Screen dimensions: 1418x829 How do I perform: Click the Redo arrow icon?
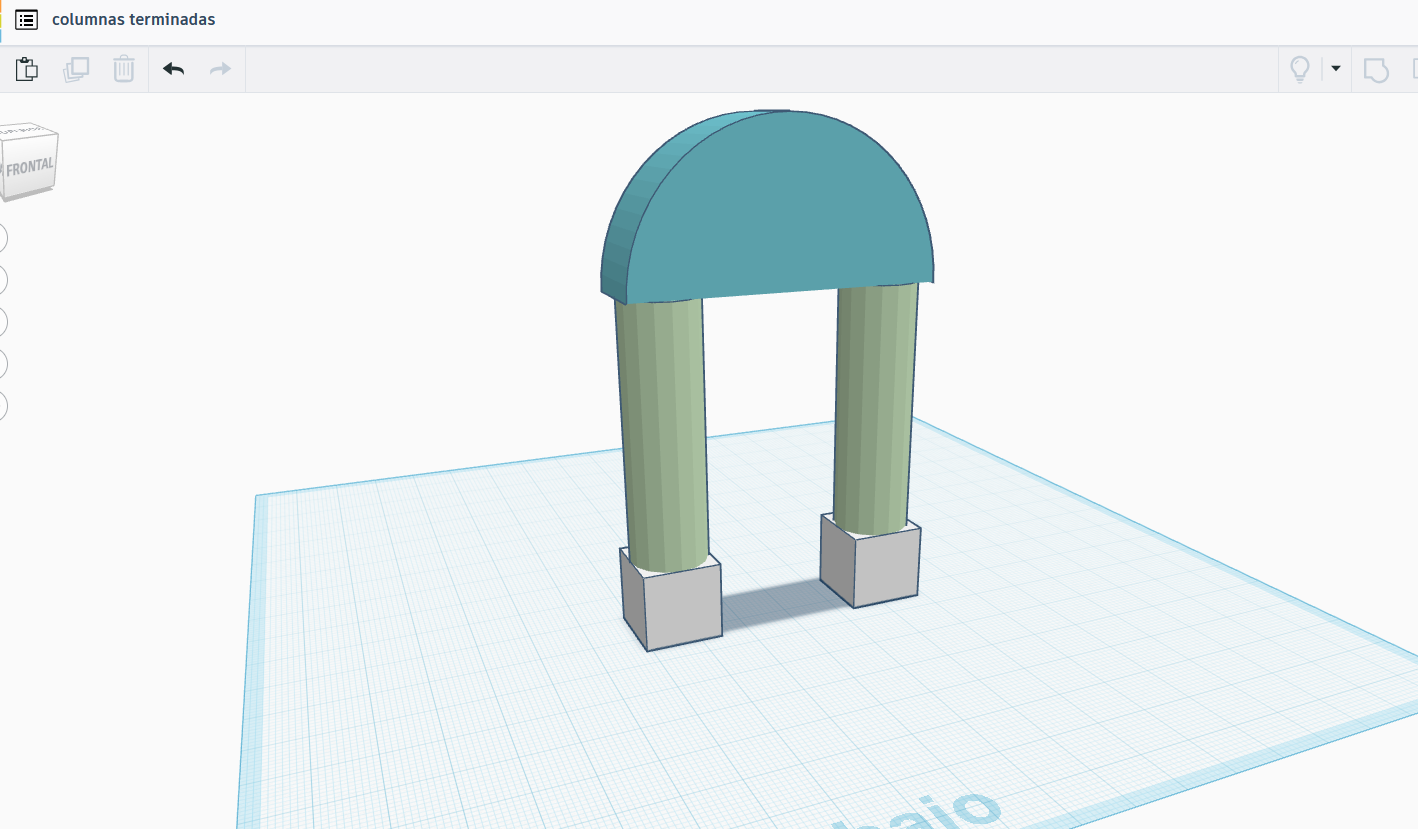tap(220, 69)
